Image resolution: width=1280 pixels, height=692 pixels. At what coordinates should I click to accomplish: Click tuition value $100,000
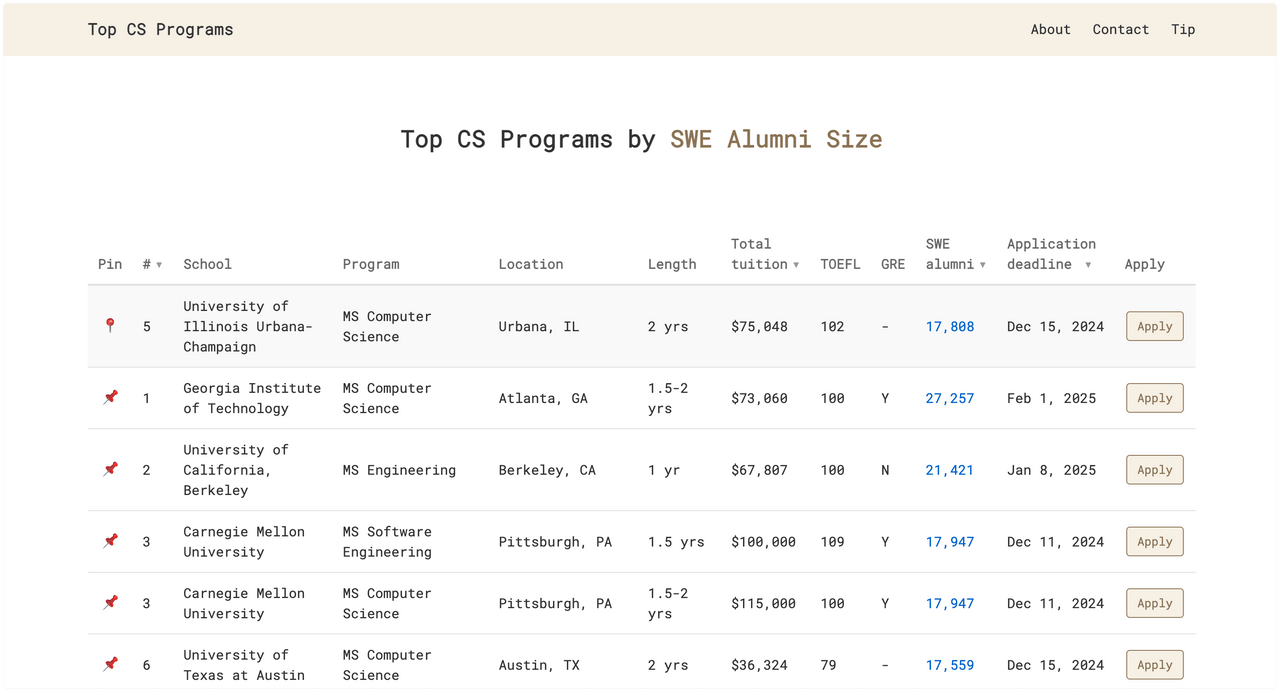pyautogui.click(x=763, y=542)
